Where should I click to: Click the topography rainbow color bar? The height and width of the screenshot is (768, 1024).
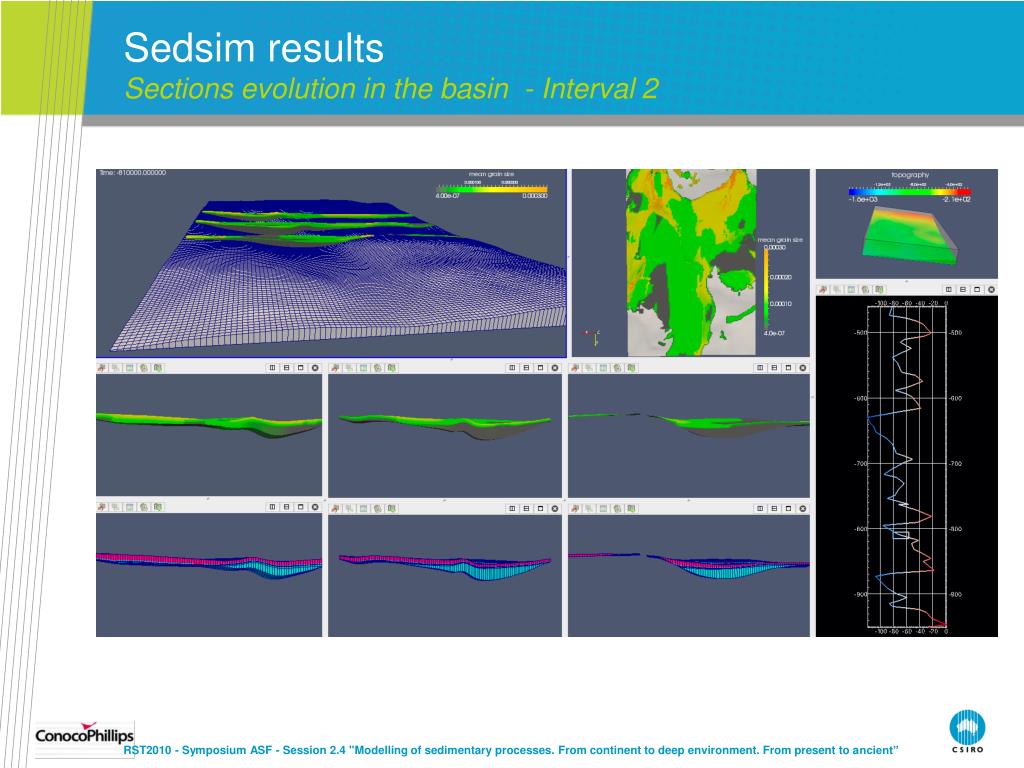tap(910, 191)
